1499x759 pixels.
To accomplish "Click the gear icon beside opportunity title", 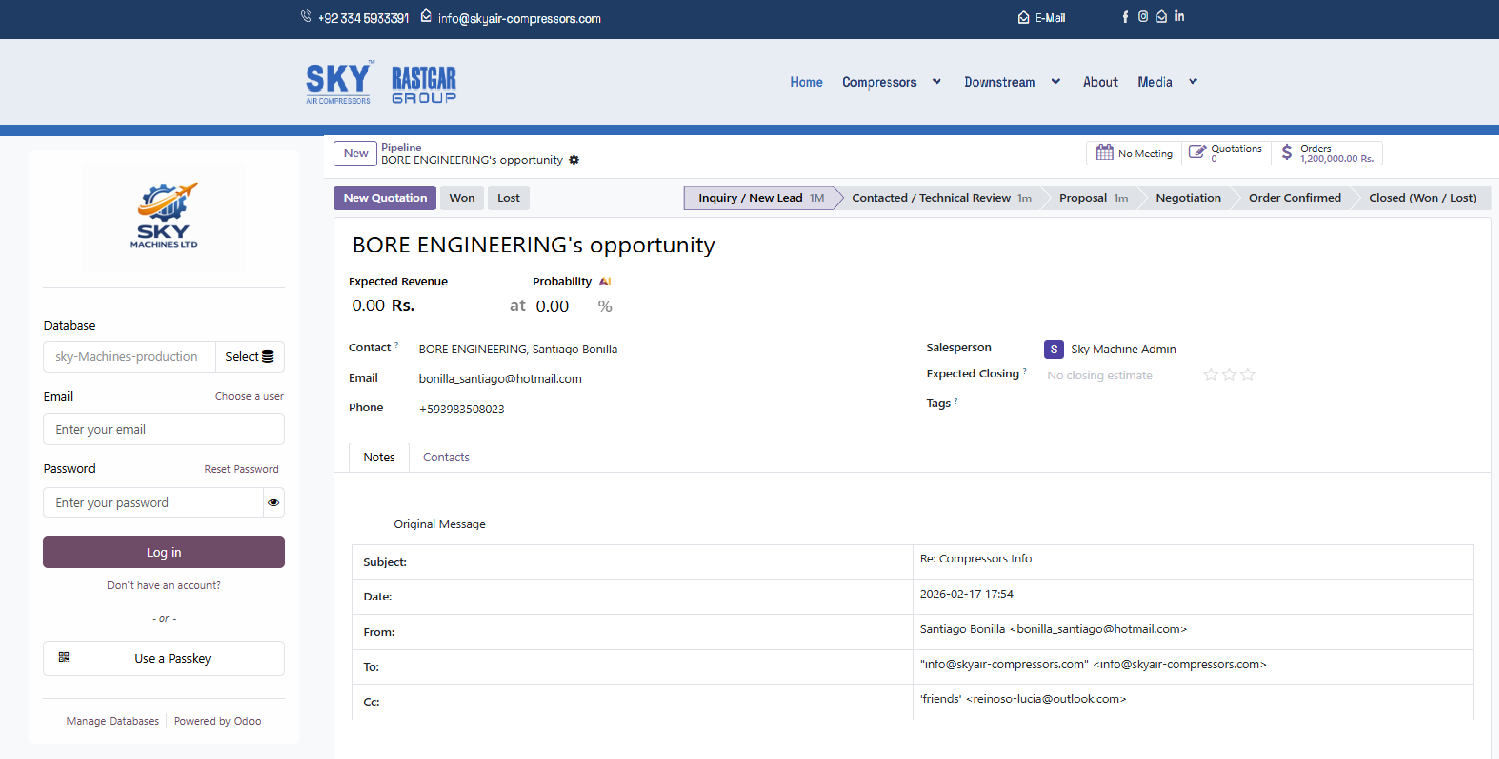I will coord(574,160).
